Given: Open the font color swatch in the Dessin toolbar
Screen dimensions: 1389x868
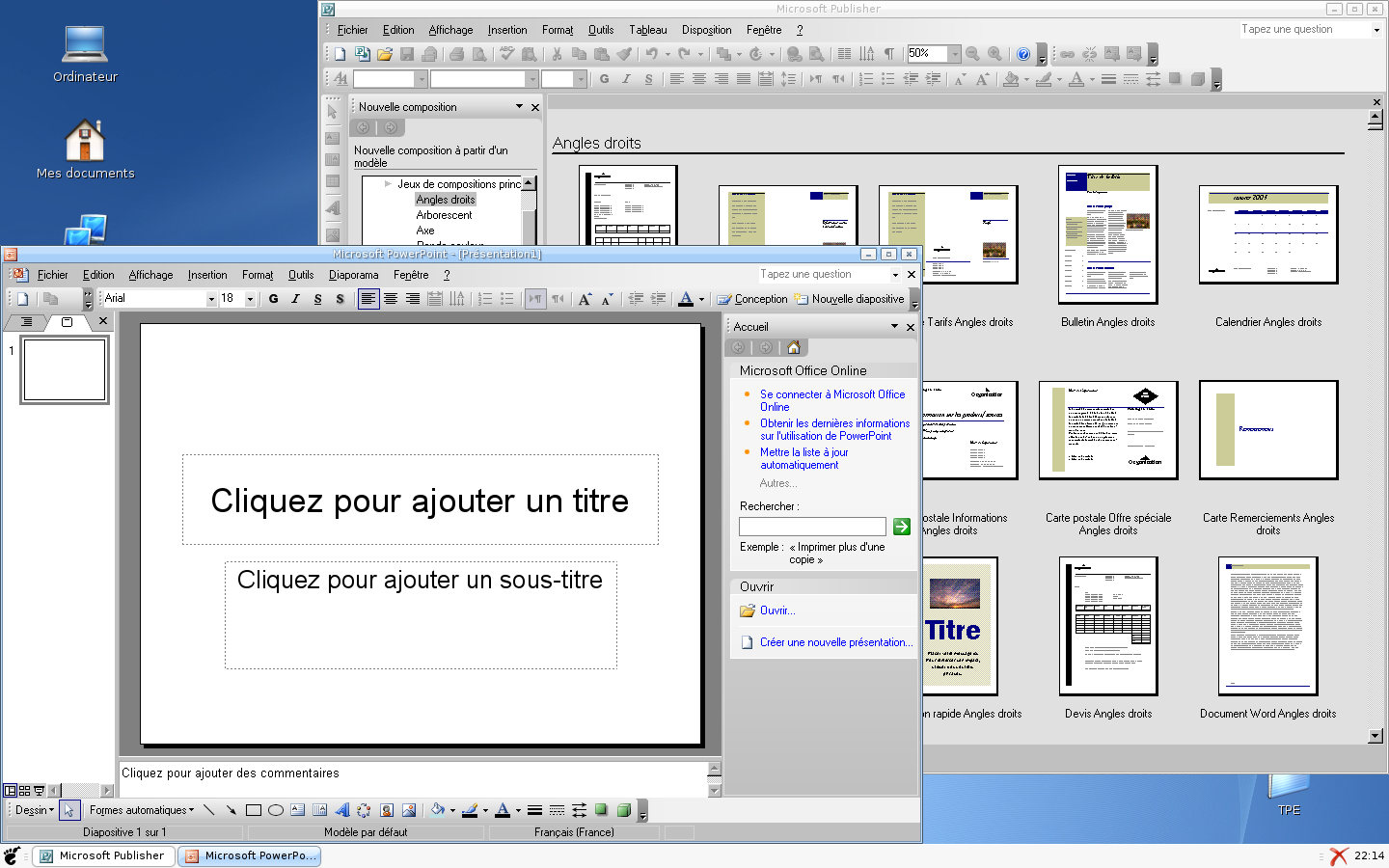Looking at the screenshot, I should [502, 810].
